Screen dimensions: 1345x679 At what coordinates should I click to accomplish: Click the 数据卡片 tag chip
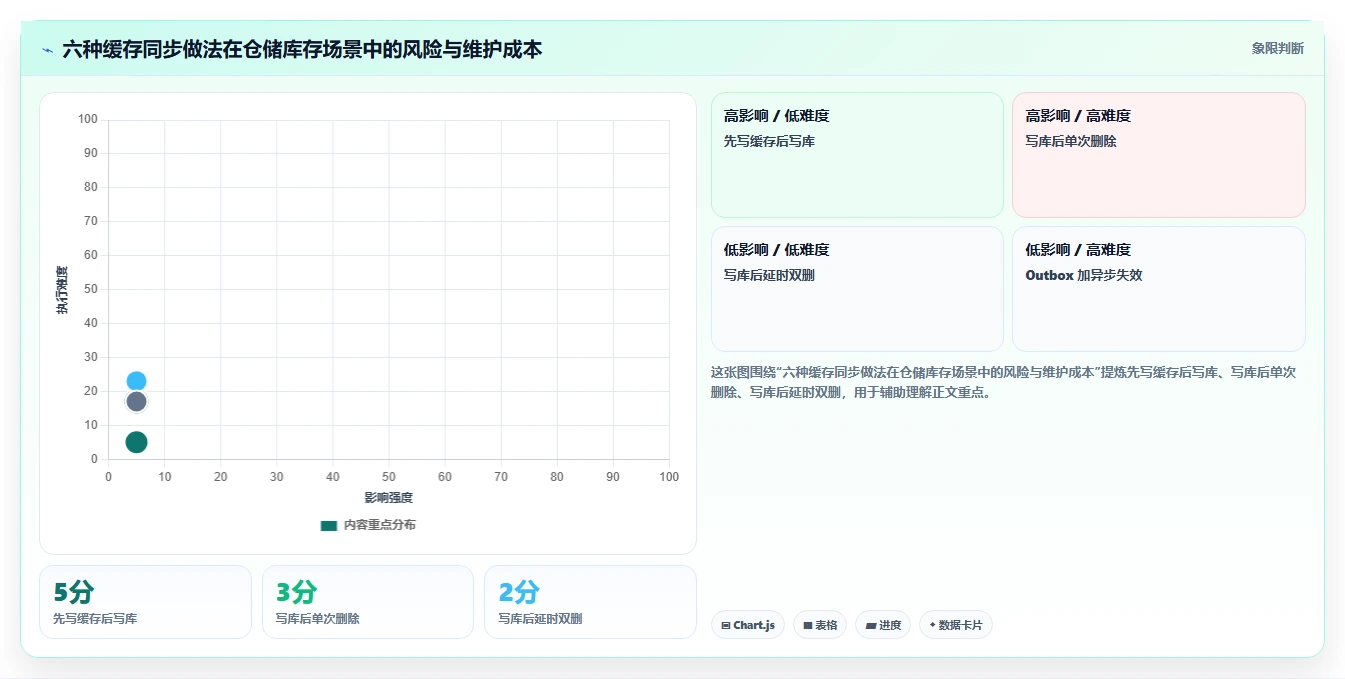tap(956, 625)
